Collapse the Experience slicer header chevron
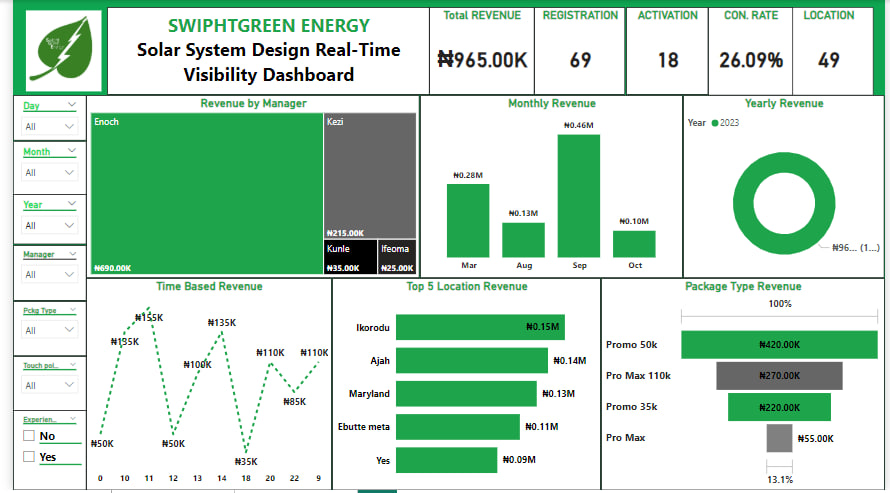 click(x=73, y=419)
